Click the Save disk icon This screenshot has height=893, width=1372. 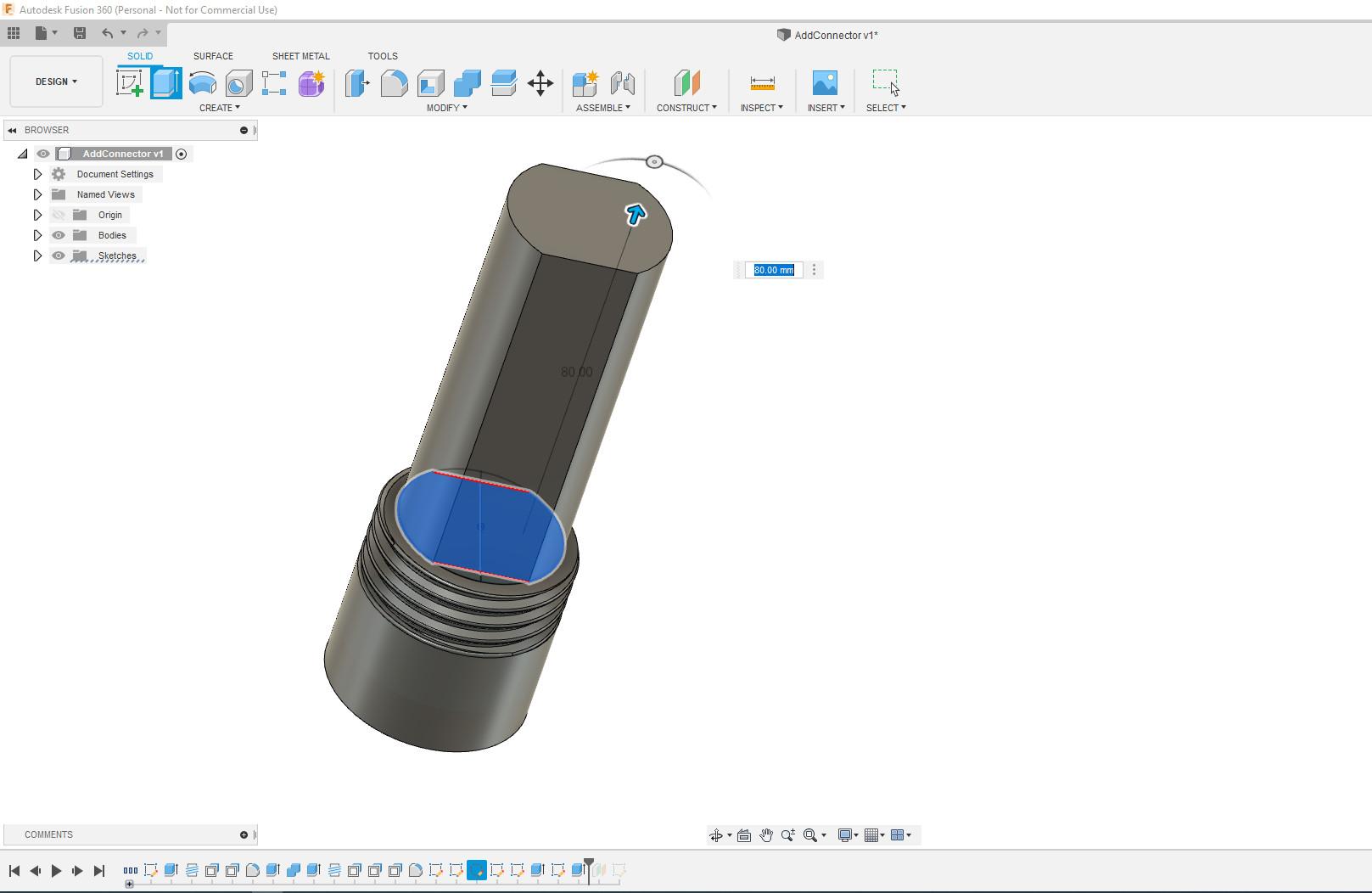point(80,33)
